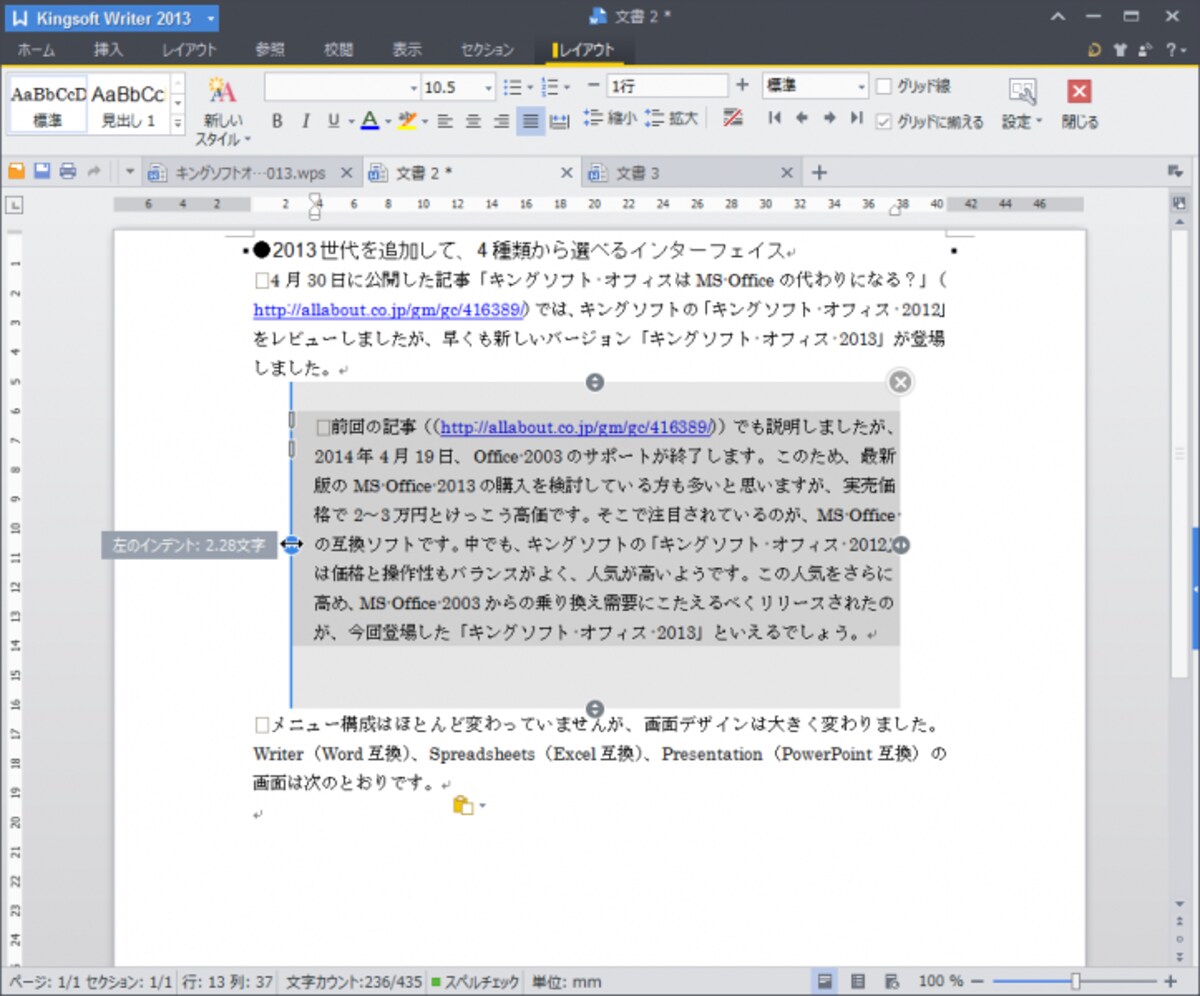This screenshot has width=1200, height=996.
Task: Zoom out with the minus button
Action: 977,981
